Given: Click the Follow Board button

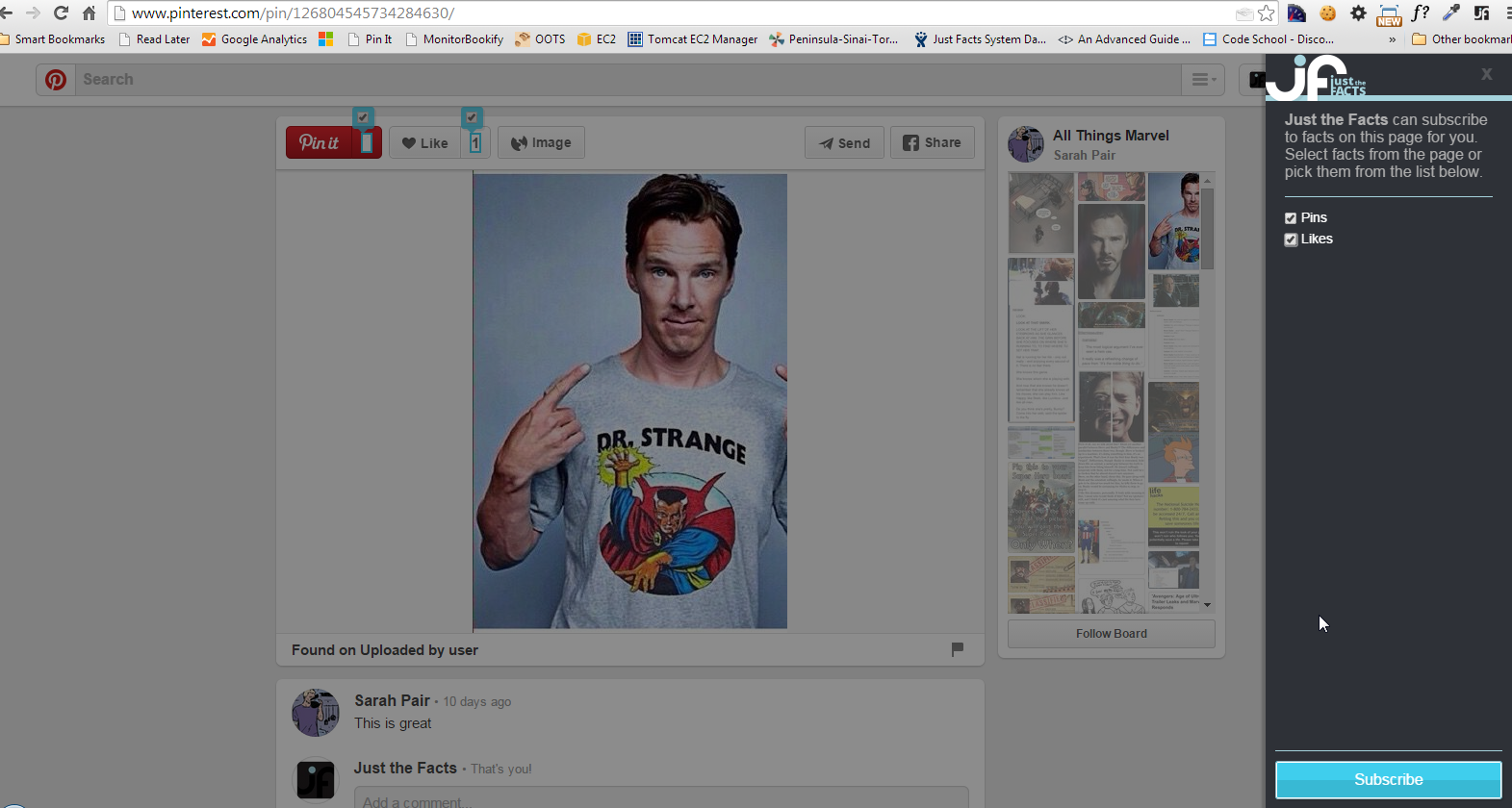Looking at the screenshot, I should point(1112,634).
